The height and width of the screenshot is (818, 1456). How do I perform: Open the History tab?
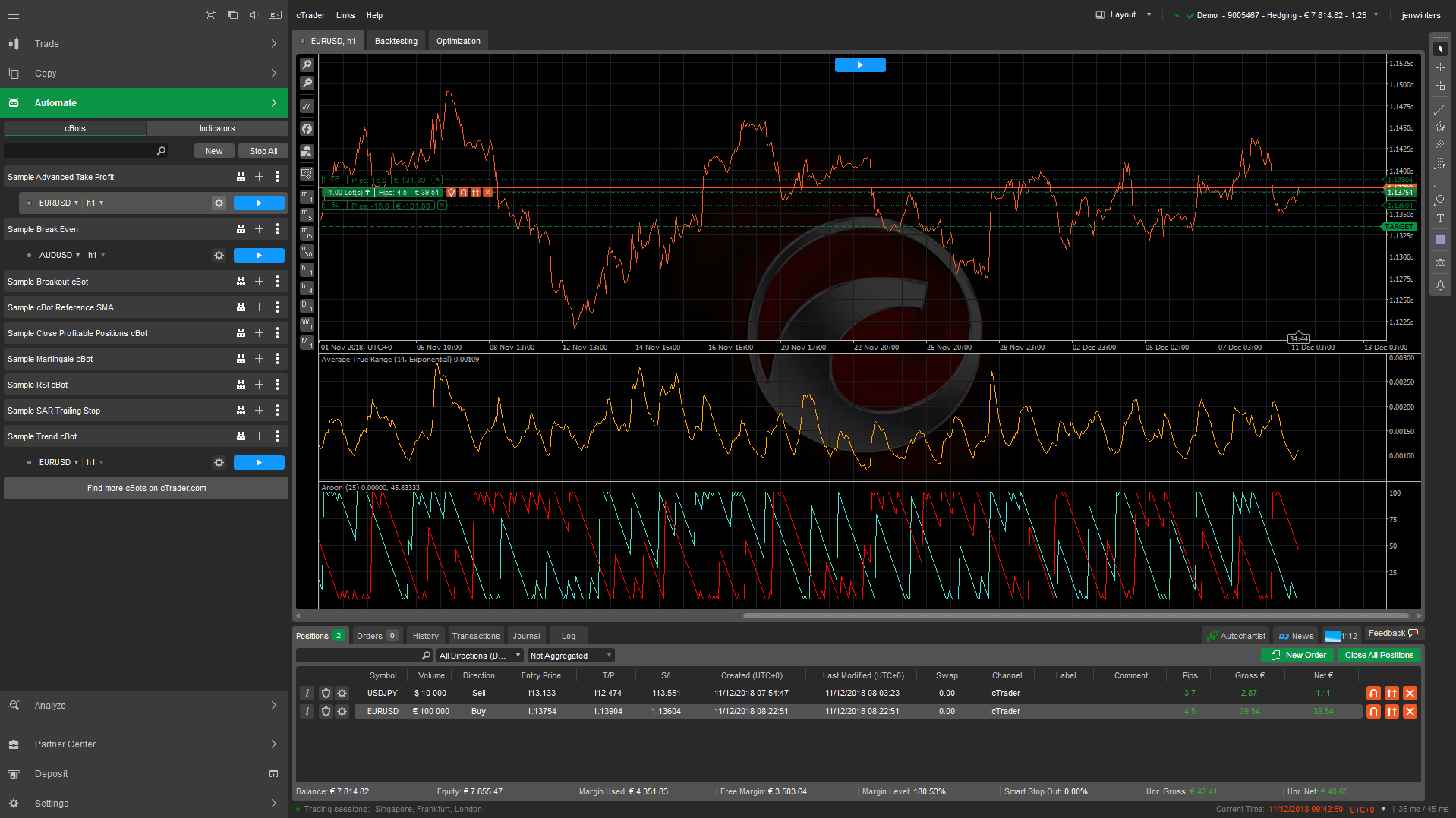tap(426, 637)
